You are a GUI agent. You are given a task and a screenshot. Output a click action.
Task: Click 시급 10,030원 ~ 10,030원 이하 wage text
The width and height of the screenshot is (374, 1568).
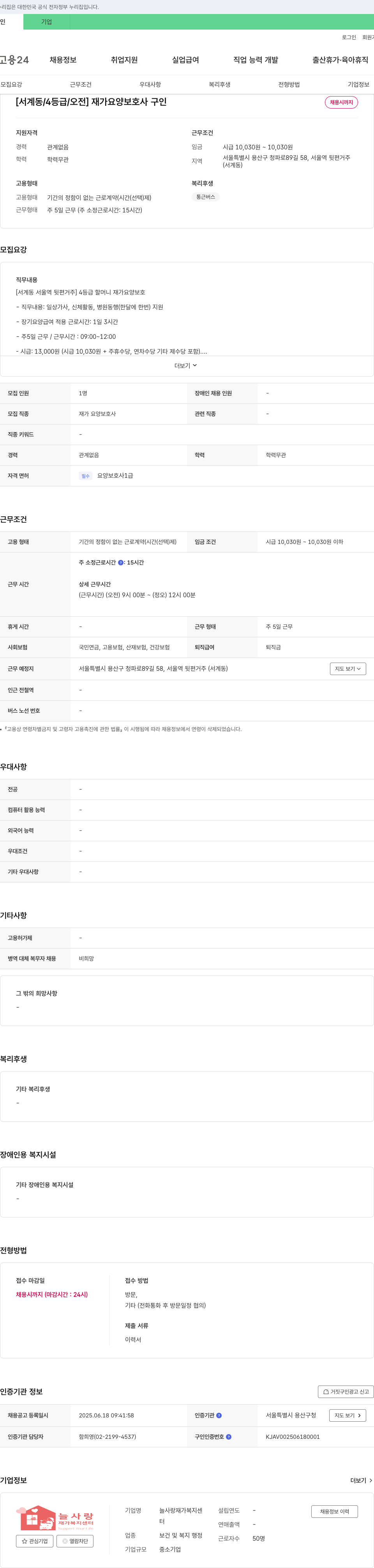pos(304,542)
